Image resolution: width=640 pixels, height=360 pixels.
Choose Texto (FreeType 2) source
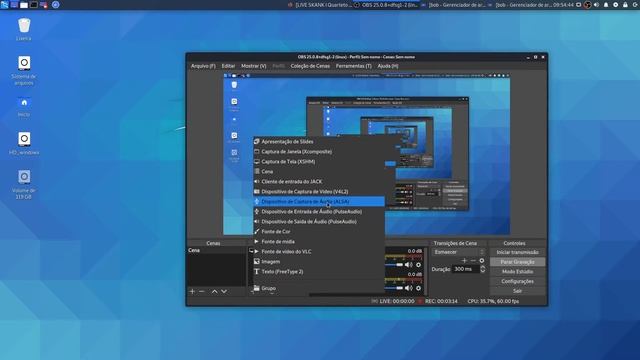click(319, 271)
